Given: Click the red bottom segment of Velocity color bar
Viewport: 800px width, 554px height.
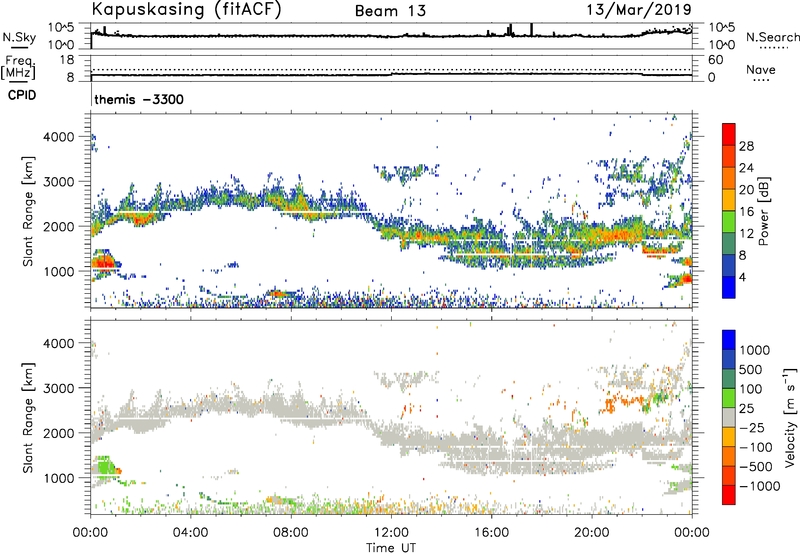Looking at the screenshot, I should click(729, 495).
